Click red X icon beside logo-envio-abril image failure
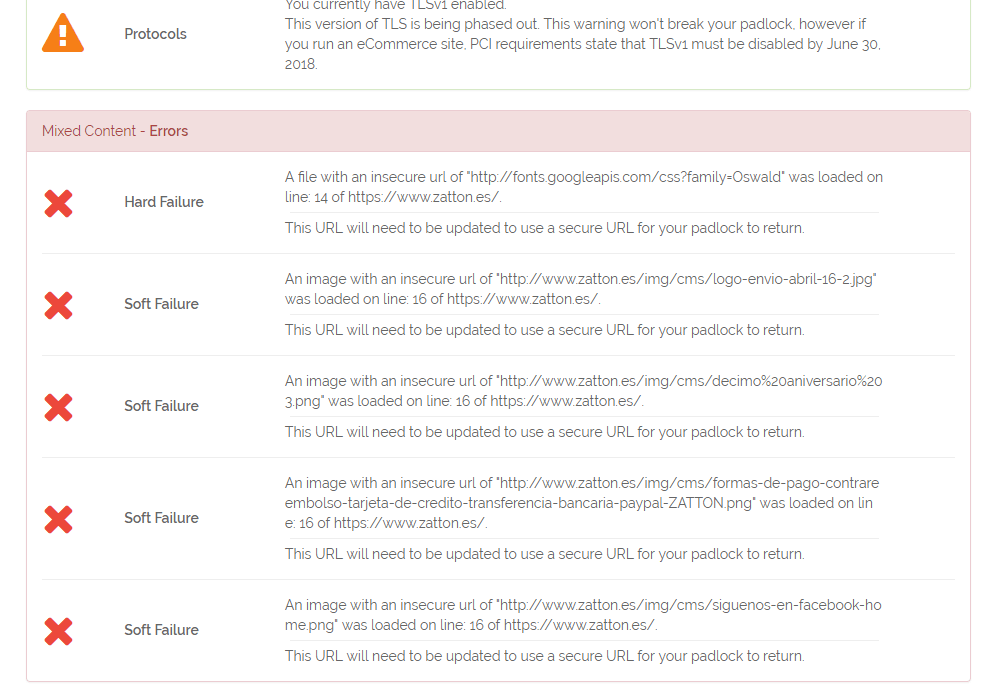 point(58,305)
